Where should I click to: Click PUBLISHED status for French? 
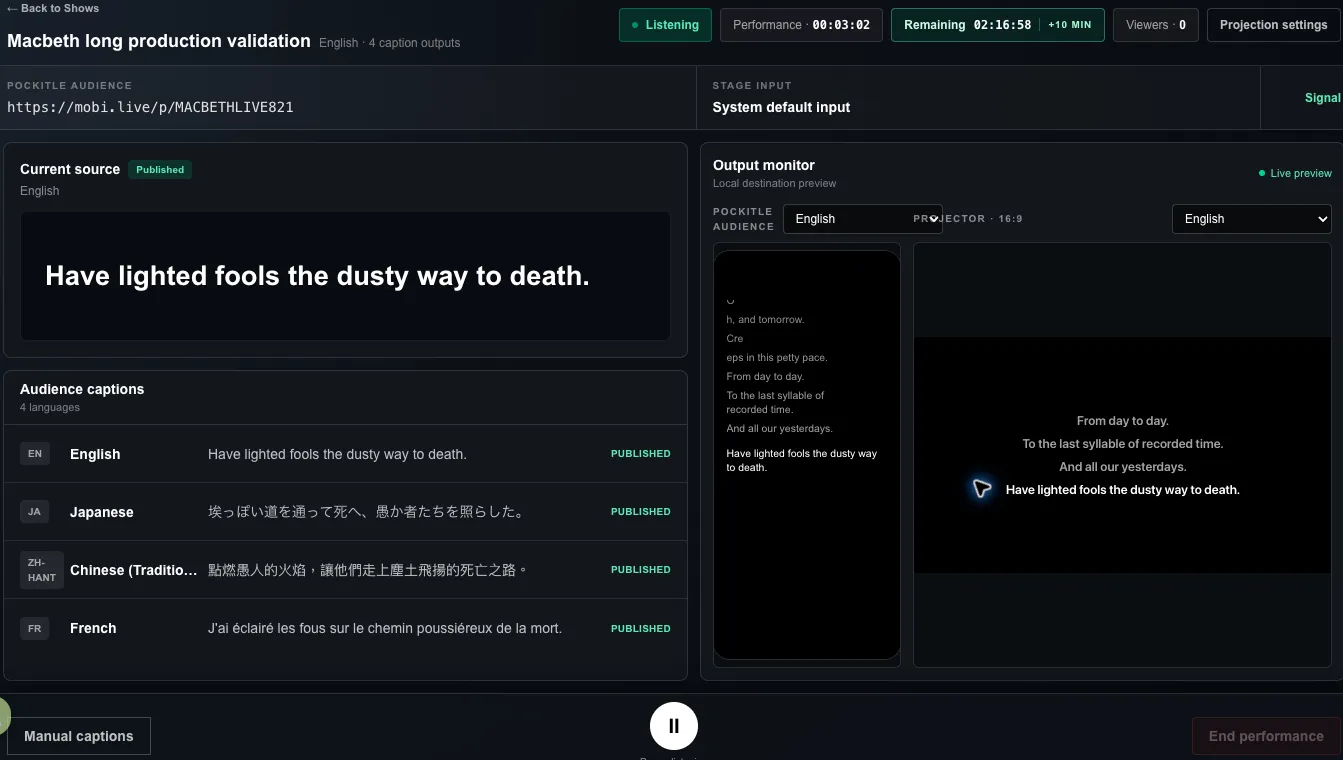(640, 629)
